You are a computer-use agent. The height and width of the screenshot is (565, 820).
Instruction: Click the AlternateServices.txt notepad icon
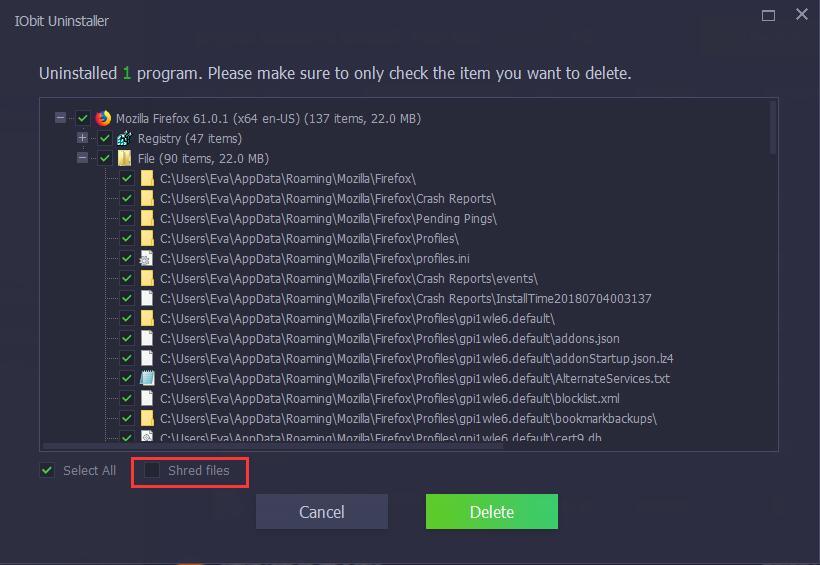coord(147,378)
